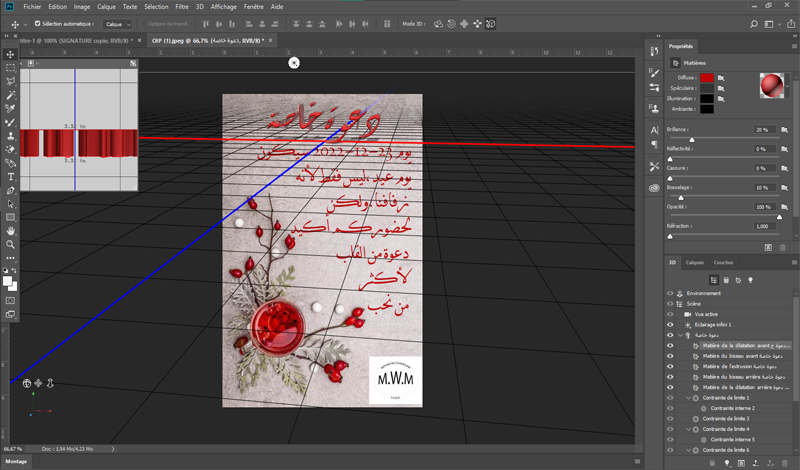Filter 3D panel by meshes

pos(726,280)
